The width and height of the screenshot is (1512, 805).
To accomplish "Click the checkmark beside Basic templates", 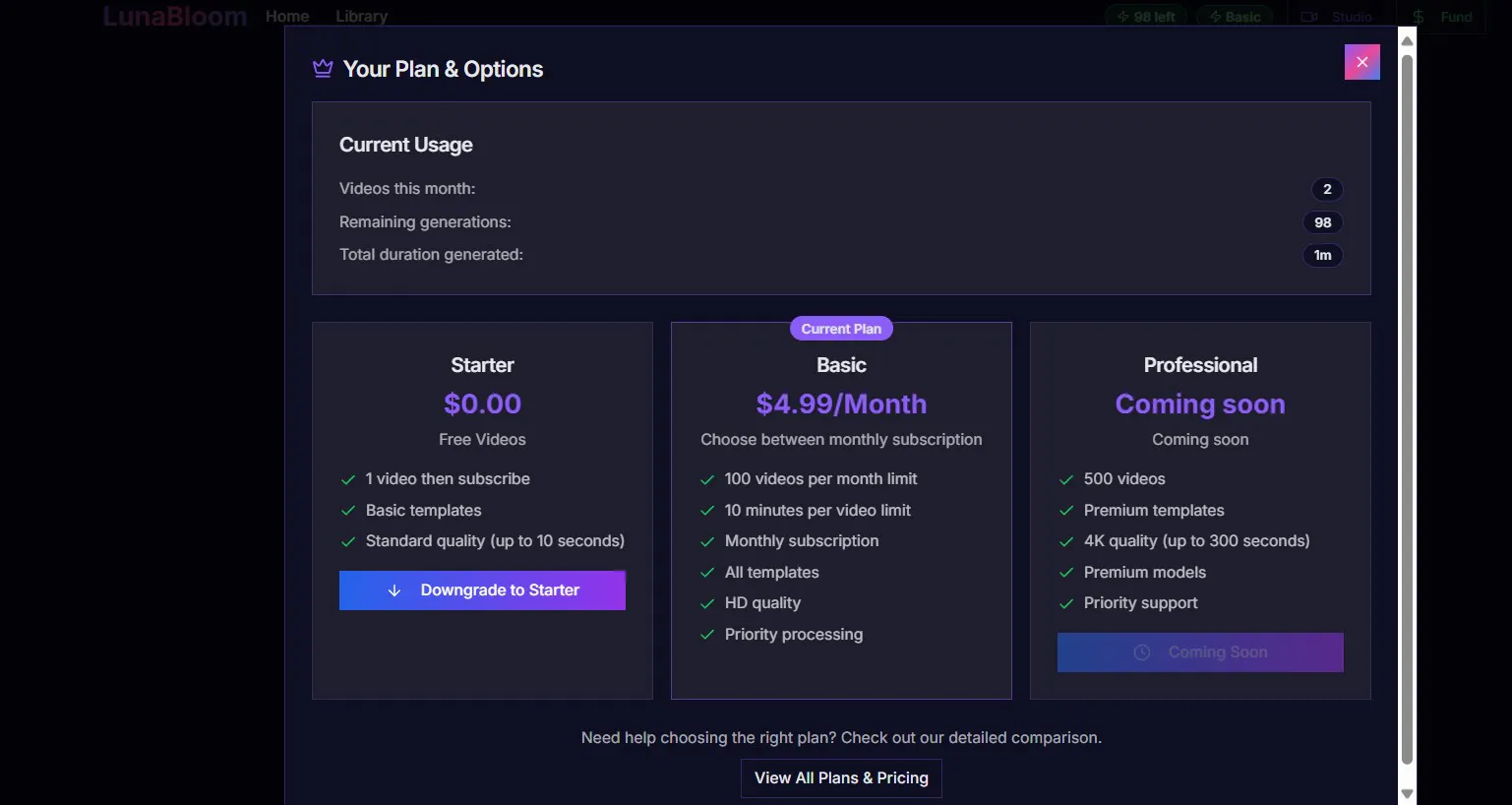I will [x=347, y=511].
